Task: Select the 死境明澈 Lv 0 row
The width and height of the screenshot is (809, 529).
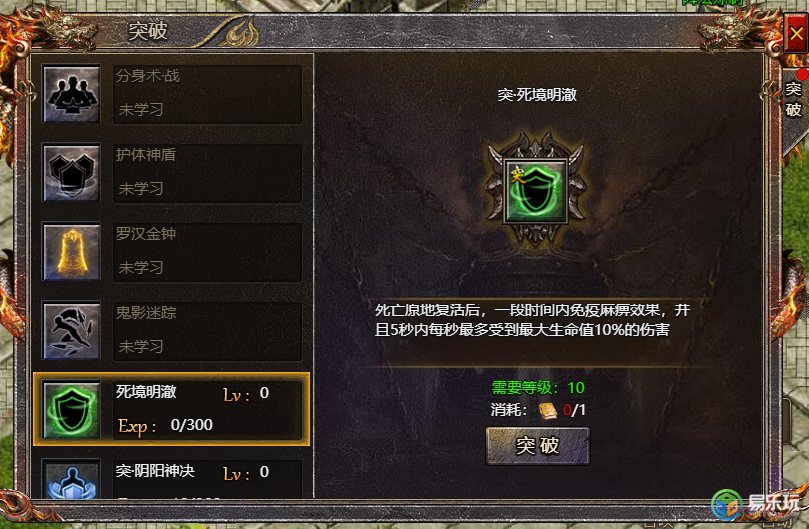Action: point(172,409)
